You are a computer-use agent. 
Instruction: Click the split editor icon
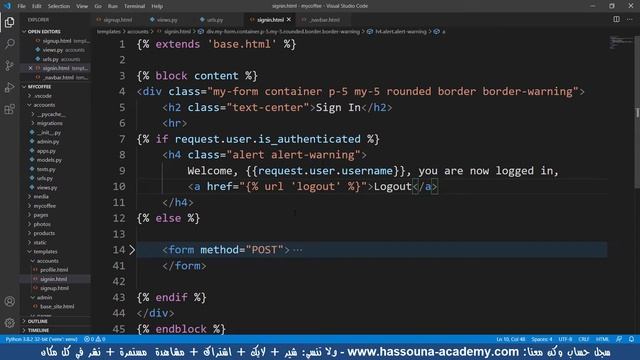click(x=616, y=19)
